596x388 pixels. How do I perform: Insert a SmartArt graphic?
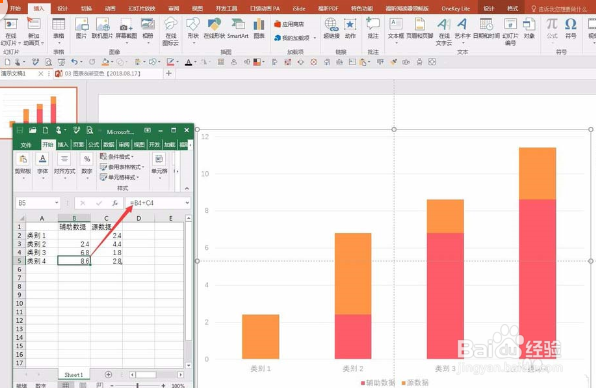click(238, 28)
